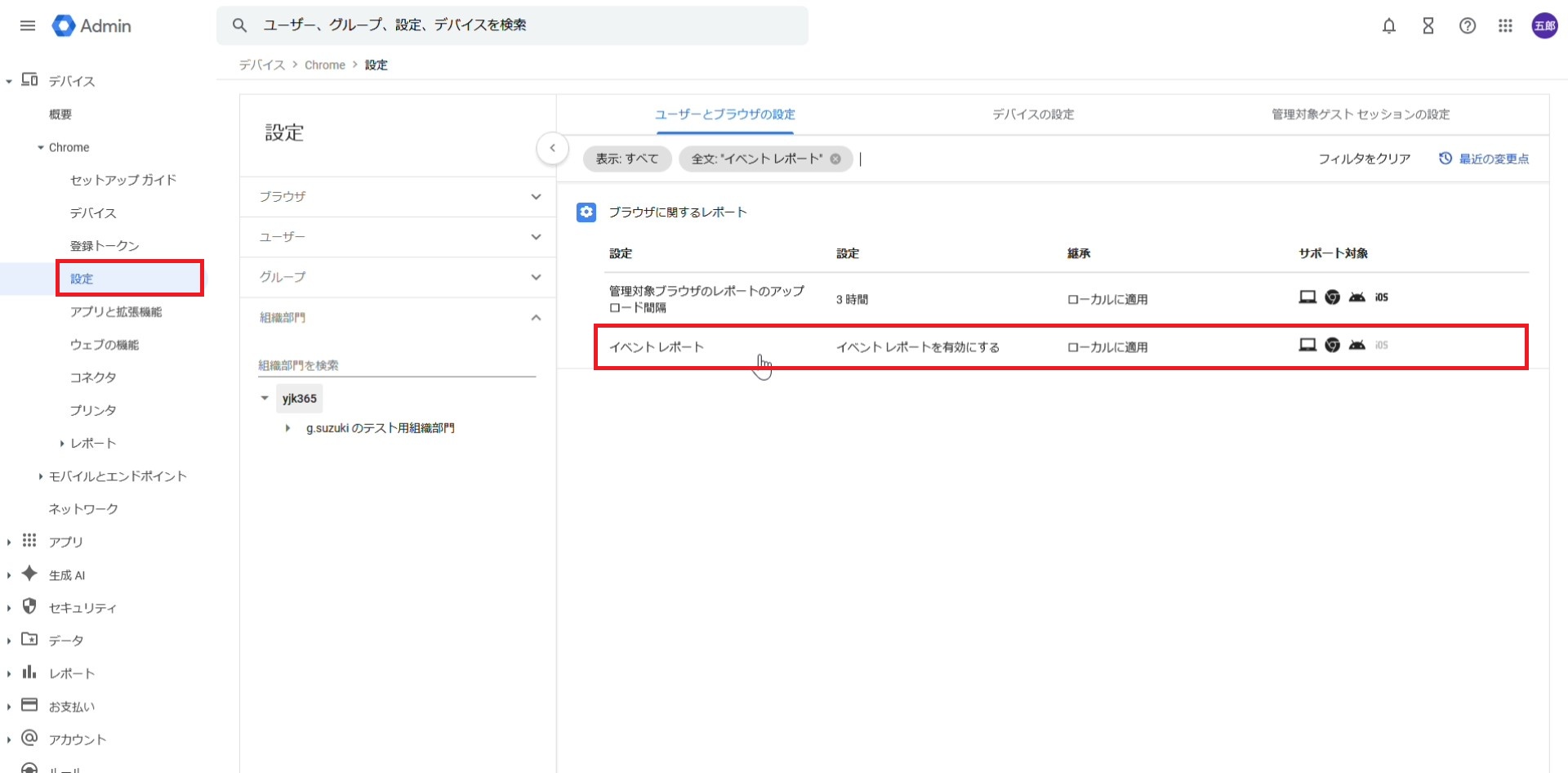1568x773 pixels.
Task: Open the main hamburger menu
Action: click(x=28, y=25)
